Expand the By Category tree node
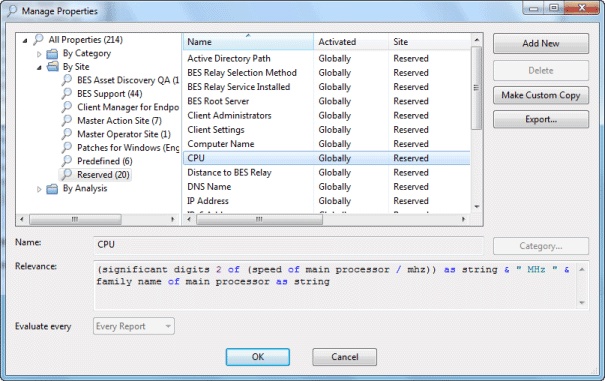Viewport: 605px width, 381px height. (39, 54)
